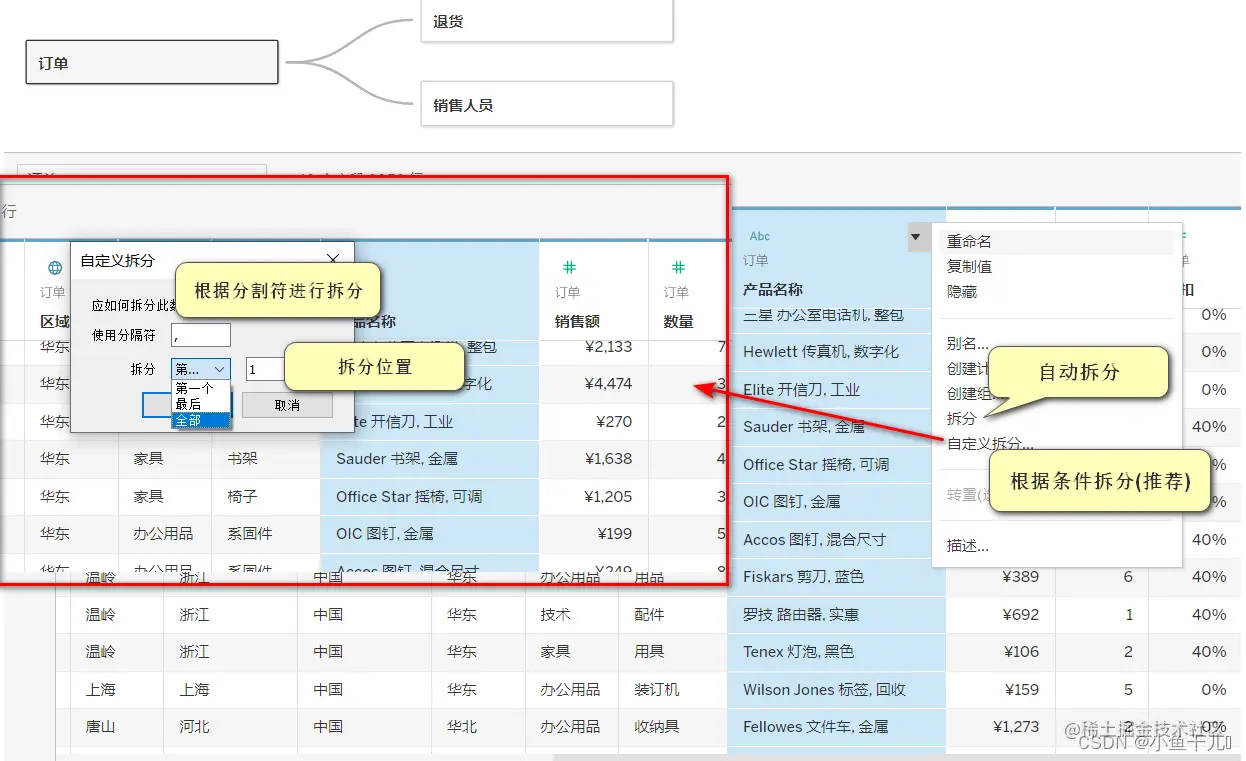Select 第一个 in the split dropdown
1246x761 pixels.
click(193, 388)
